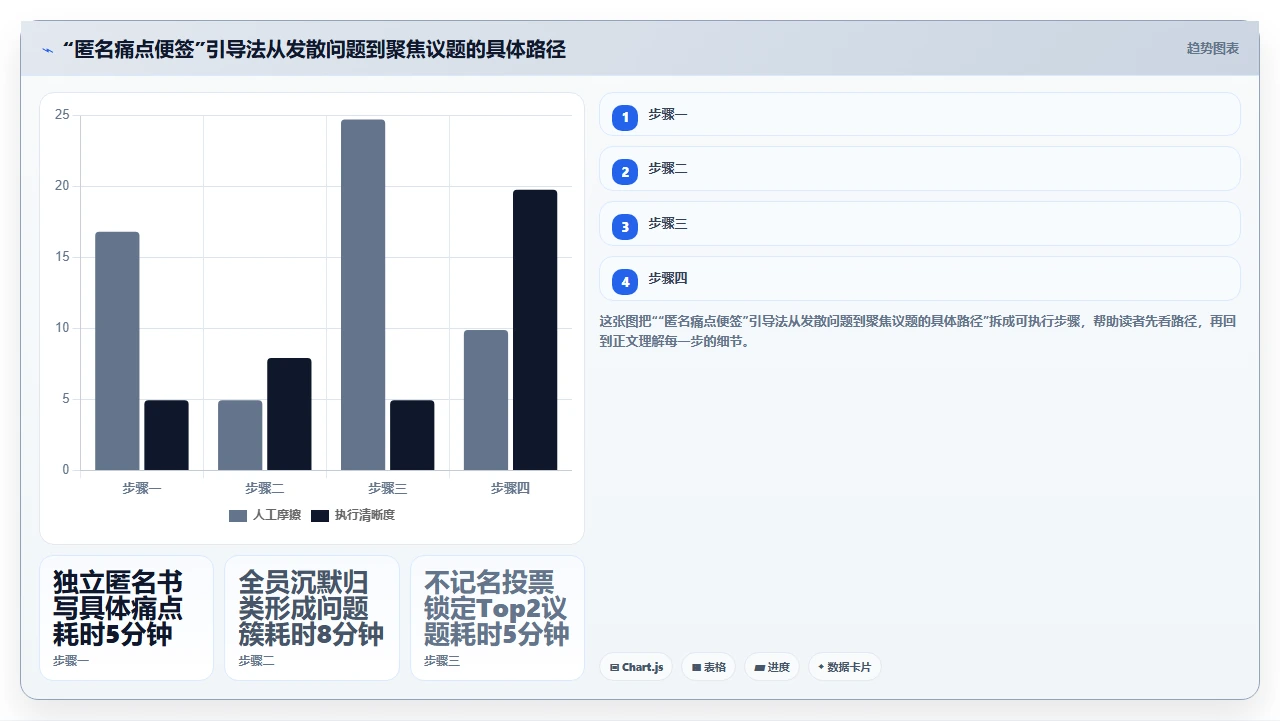Click the 步骤一 x-axis label

click(142, 488)
